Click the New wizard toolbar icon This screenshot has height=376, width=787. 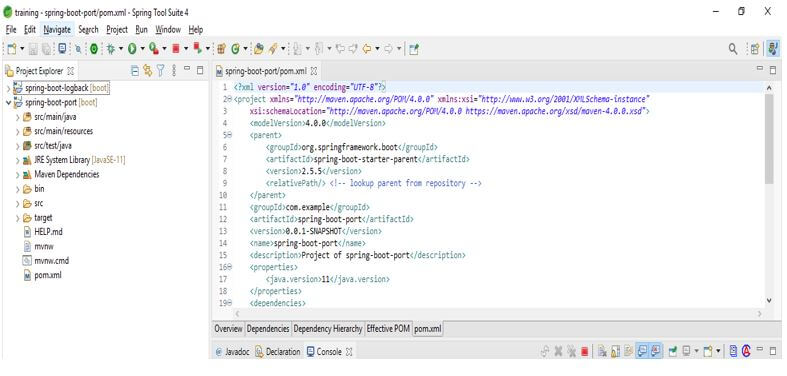12,49
